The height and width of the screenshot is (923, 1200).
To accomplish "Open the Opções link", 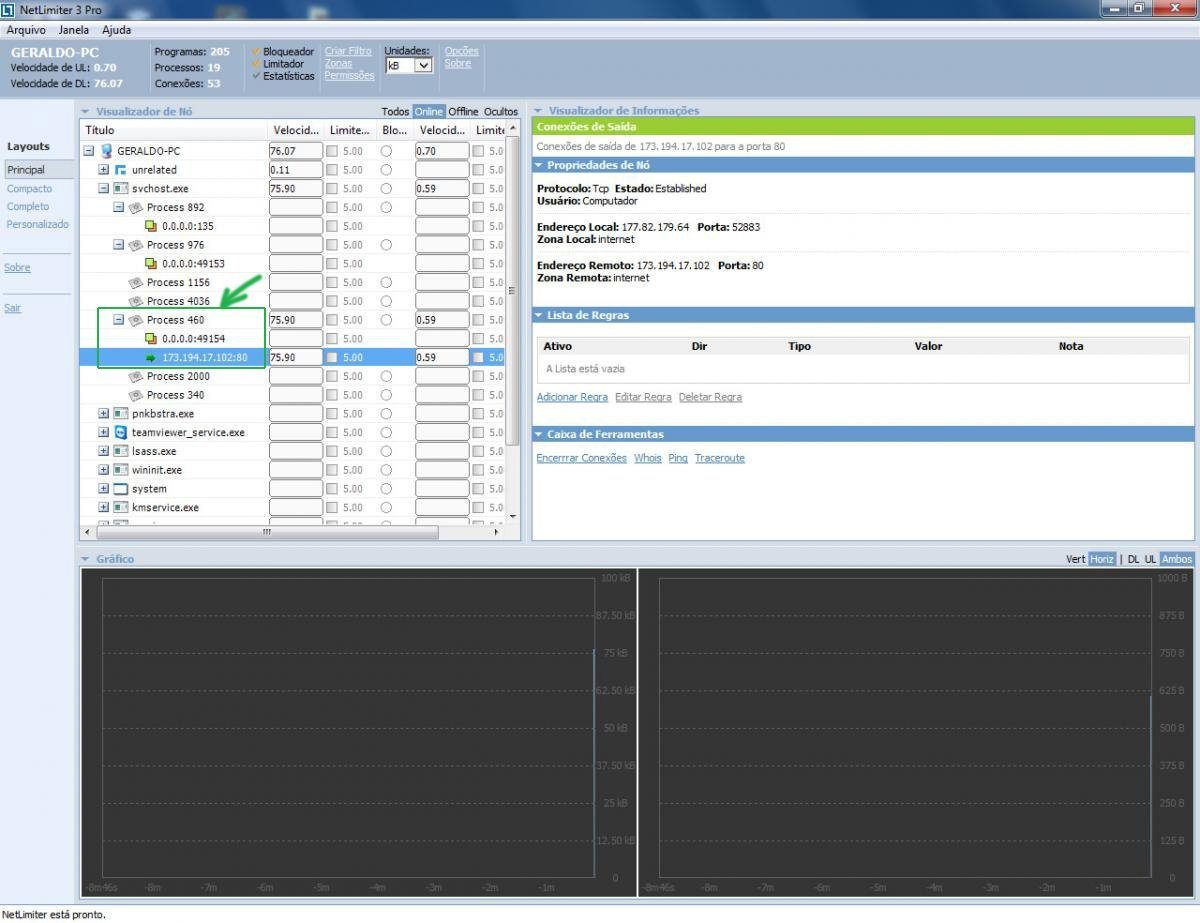I will (461, 51).
